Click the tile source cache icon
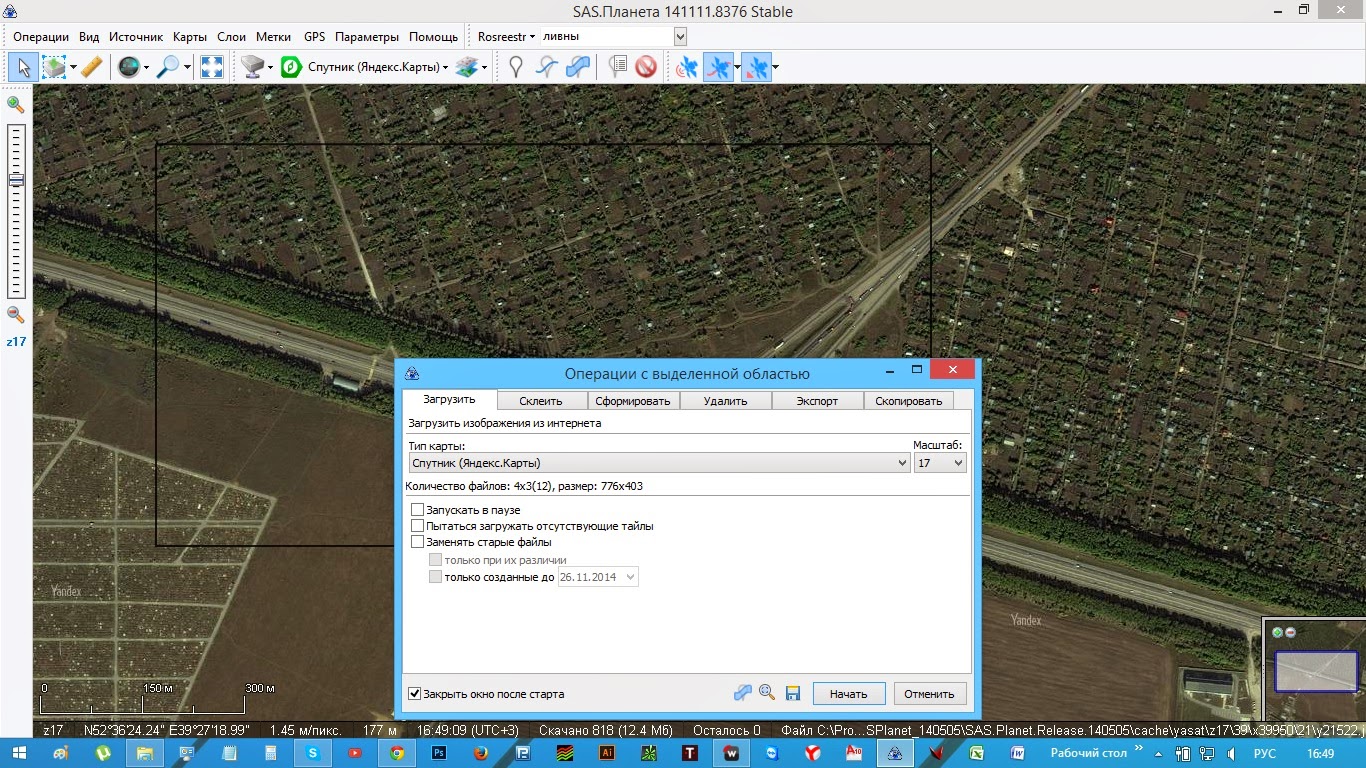 (x=252, y=67)
